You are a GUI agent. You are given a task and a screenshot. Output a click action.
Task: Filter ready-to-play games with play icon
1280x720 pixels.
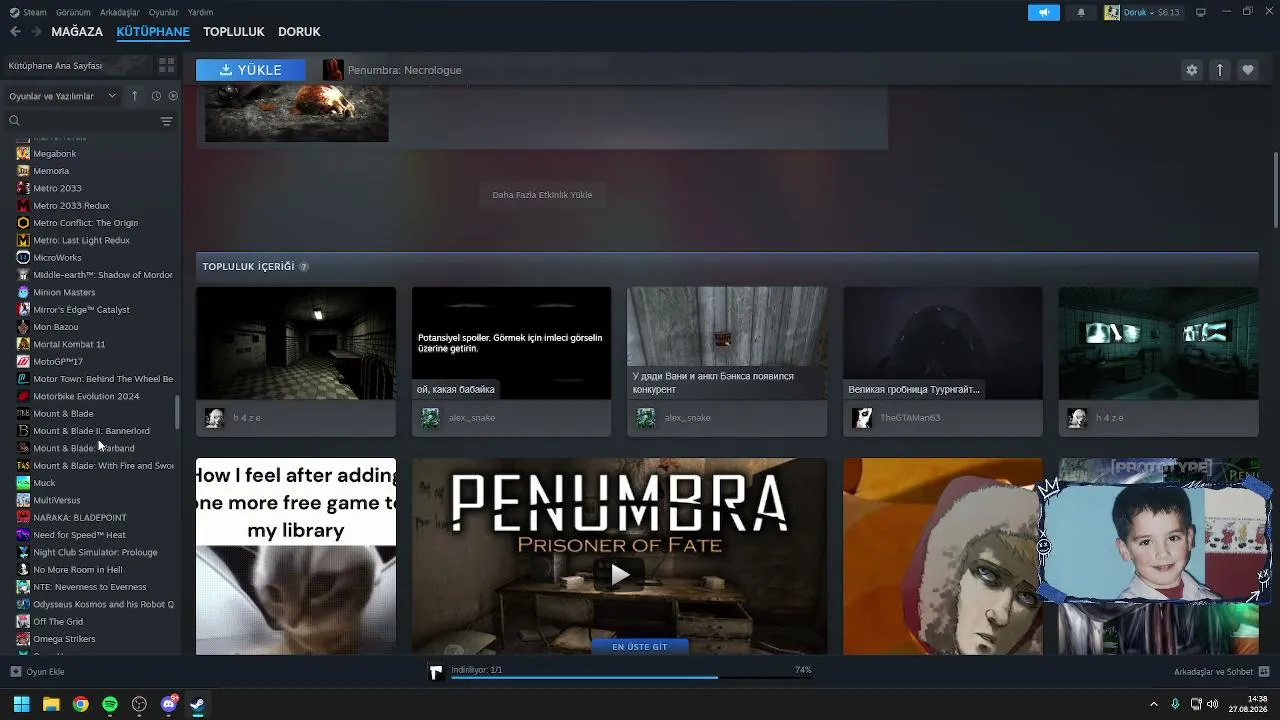pos(173,96)
